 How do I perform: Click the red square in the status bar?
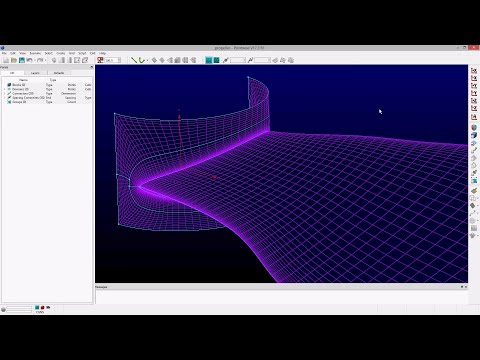(x=43, y=308)
